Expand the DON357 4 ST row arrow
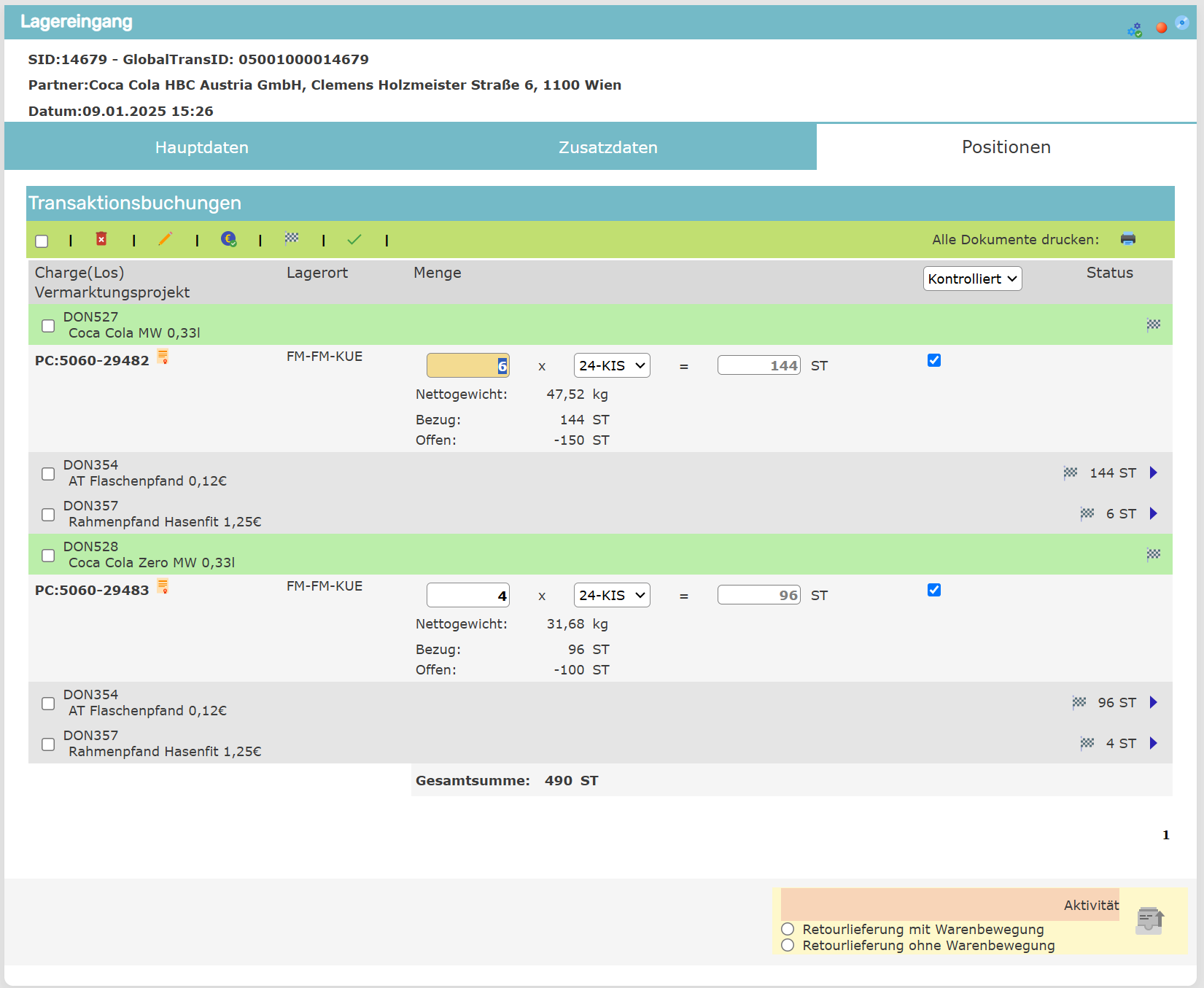The height and width of the screenshot is (988, 1204). pyautogui.click(x=1154, y=743)
